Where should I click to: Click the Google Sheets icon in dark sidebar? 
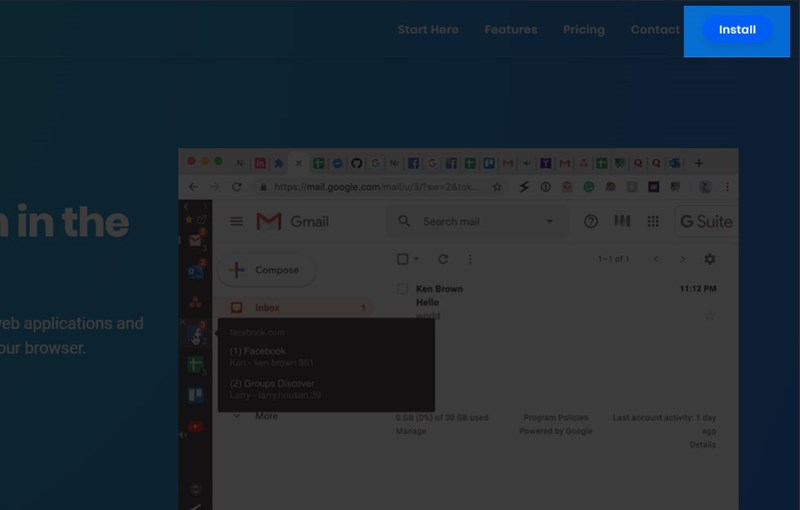[x=195, y=364]
